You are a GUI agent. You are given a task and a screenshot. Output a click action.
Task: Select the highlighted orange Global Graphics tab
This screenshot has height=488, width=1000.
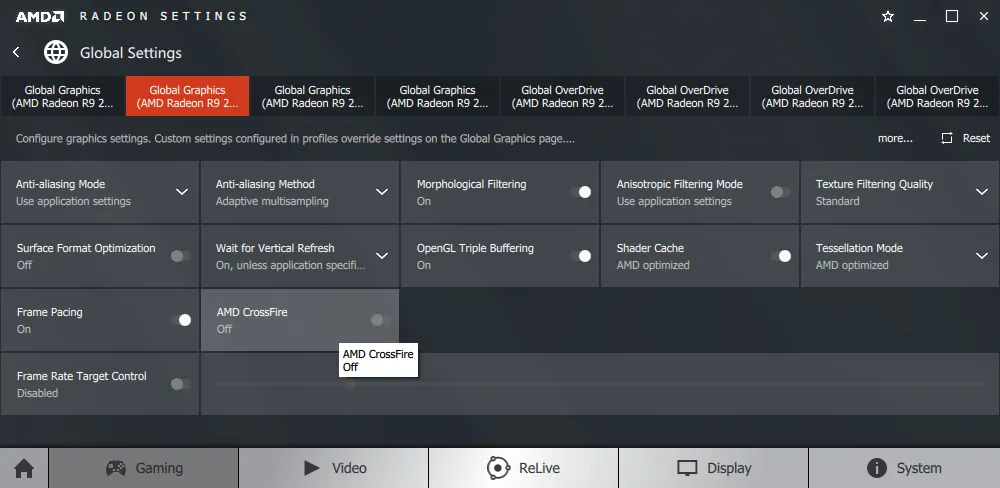pos(188,96)
